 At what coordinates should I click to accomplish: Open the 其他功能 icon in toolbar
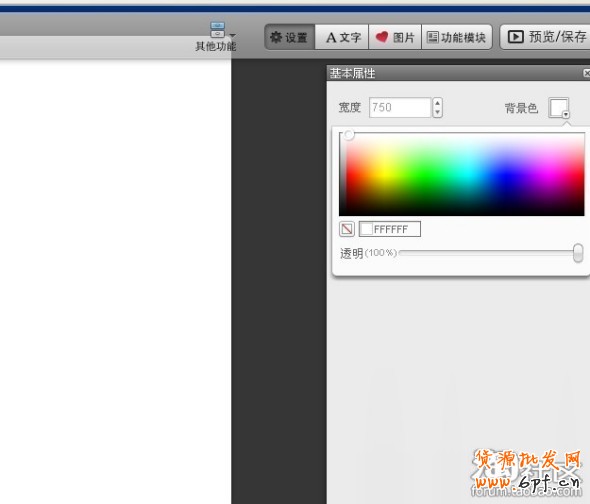[x=217, y=30]
